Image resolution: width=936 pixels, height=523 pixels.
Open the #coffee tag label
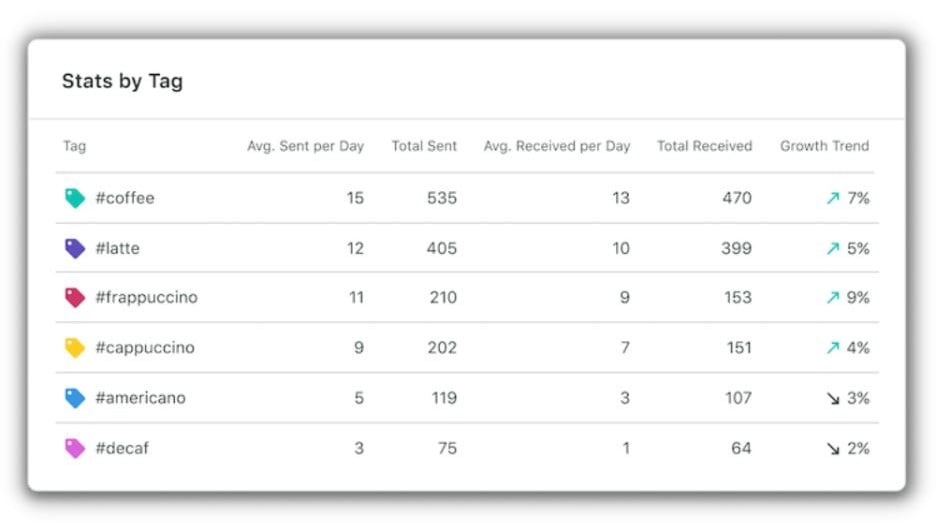point(125,198)
